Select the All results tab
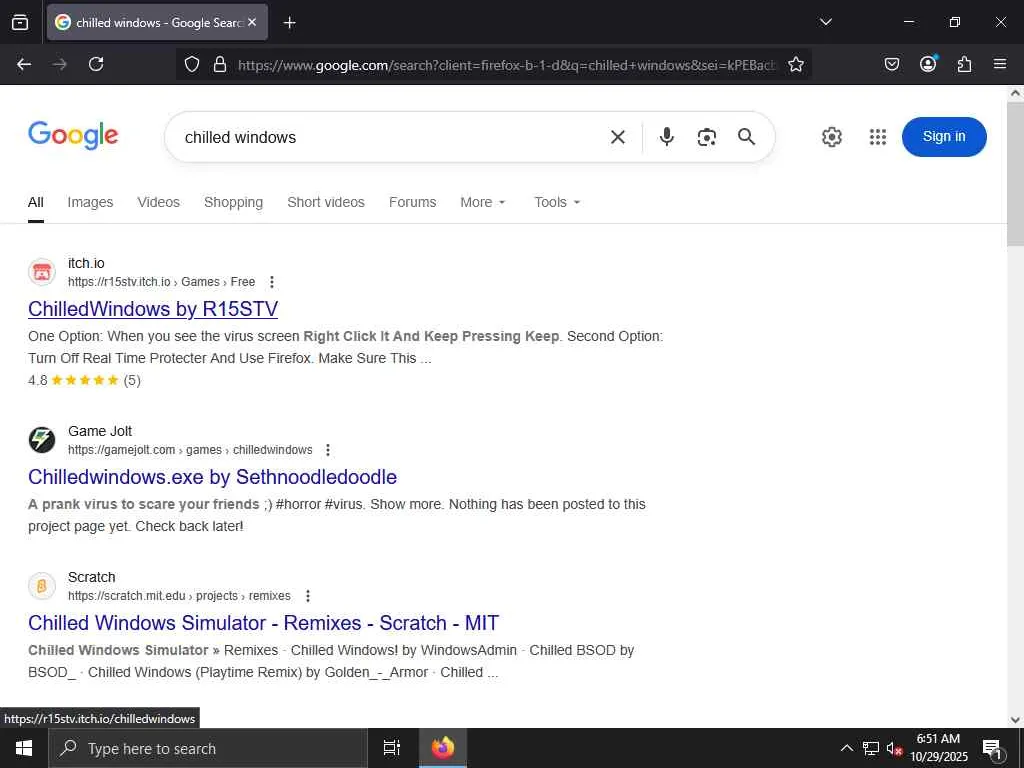The width and height of the screenshot is (1024, 768). tap(36, 202)
